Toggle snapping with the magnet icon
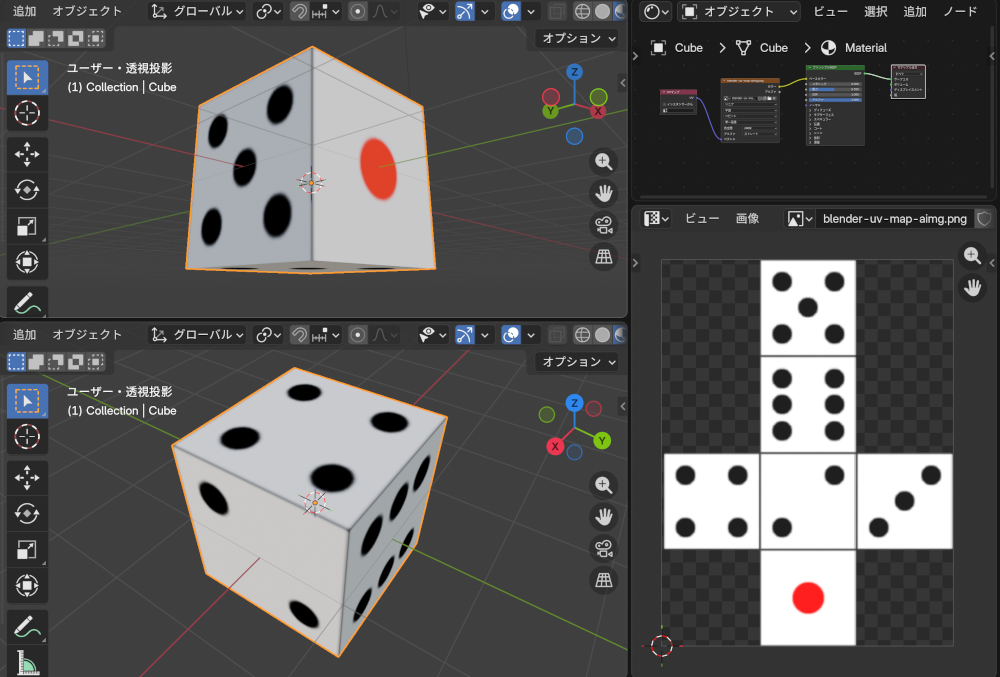The width and height of the screenshot is (1000, 677). [299, 11]
